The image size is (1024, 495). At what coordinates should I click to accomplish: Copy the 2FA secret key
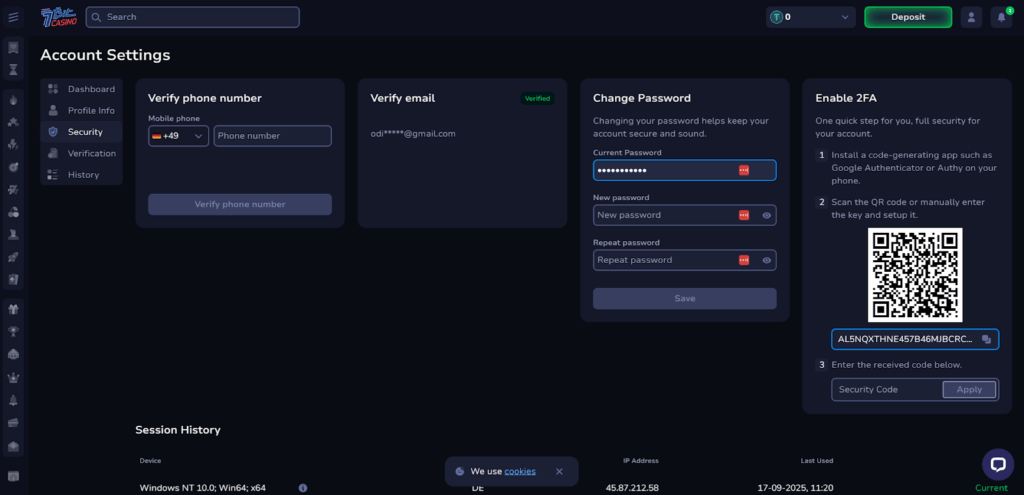point(986,339)
